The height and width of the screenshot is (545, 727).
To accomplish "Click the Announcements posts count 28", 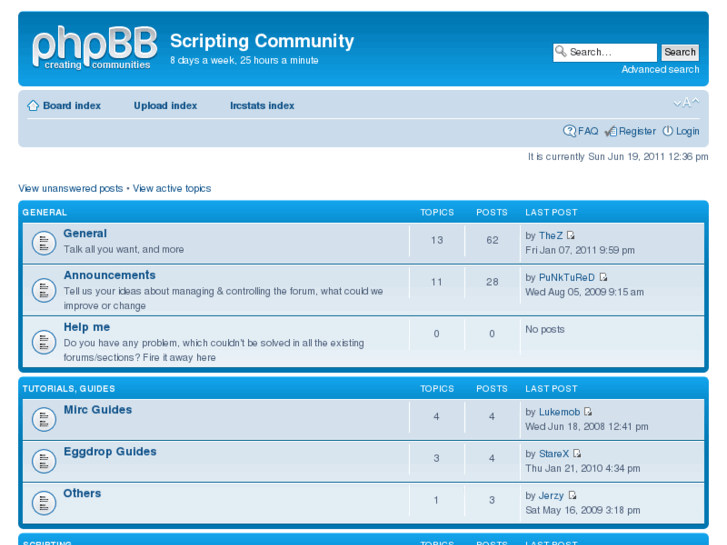I will (x=492, y=282).
